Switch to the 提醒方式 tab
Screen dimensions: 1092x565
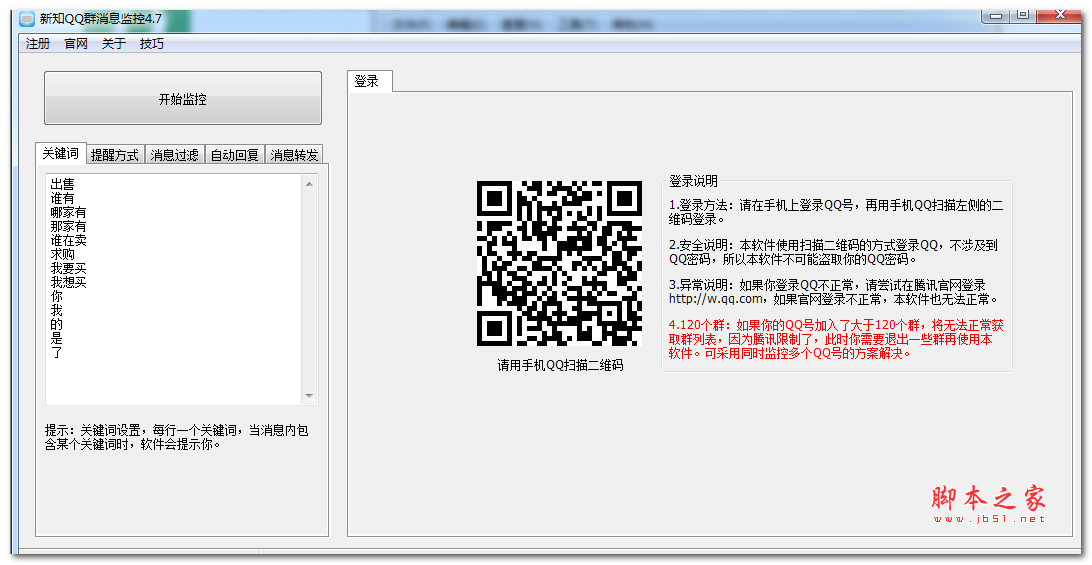click(115, 155)
